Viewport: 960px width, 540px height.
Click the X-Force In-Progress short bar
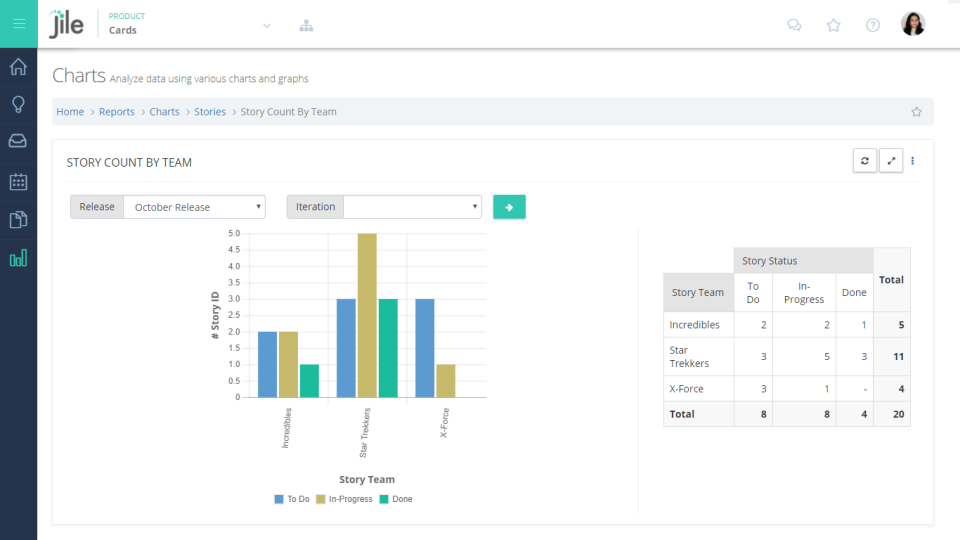point(446,381)
